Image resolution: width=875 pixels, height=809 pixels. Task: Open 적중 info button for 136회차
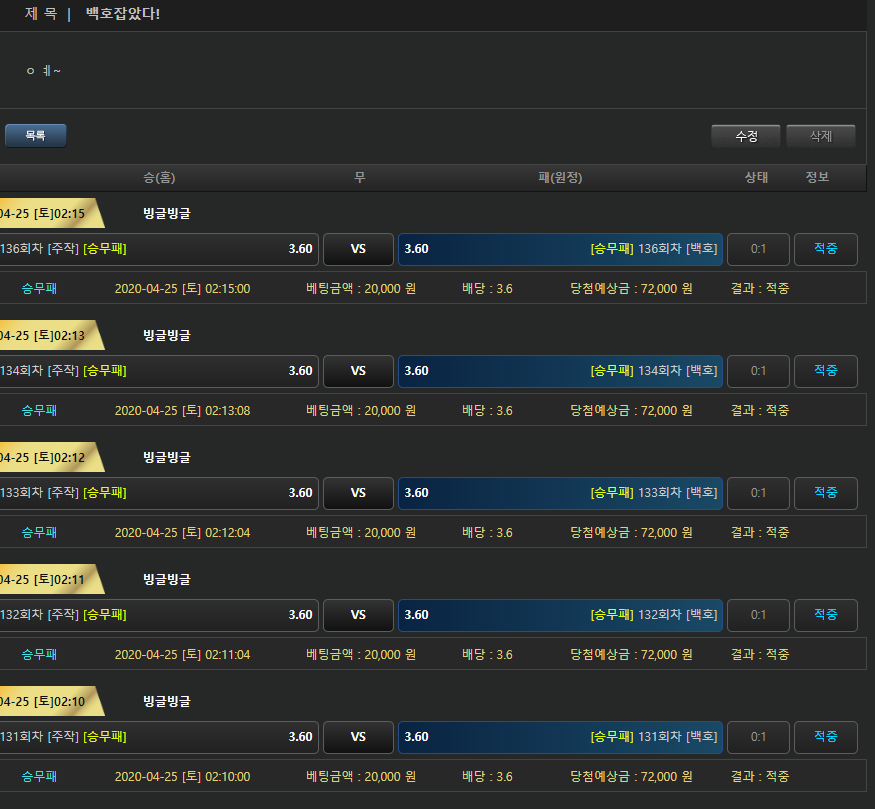pos(825,249)
